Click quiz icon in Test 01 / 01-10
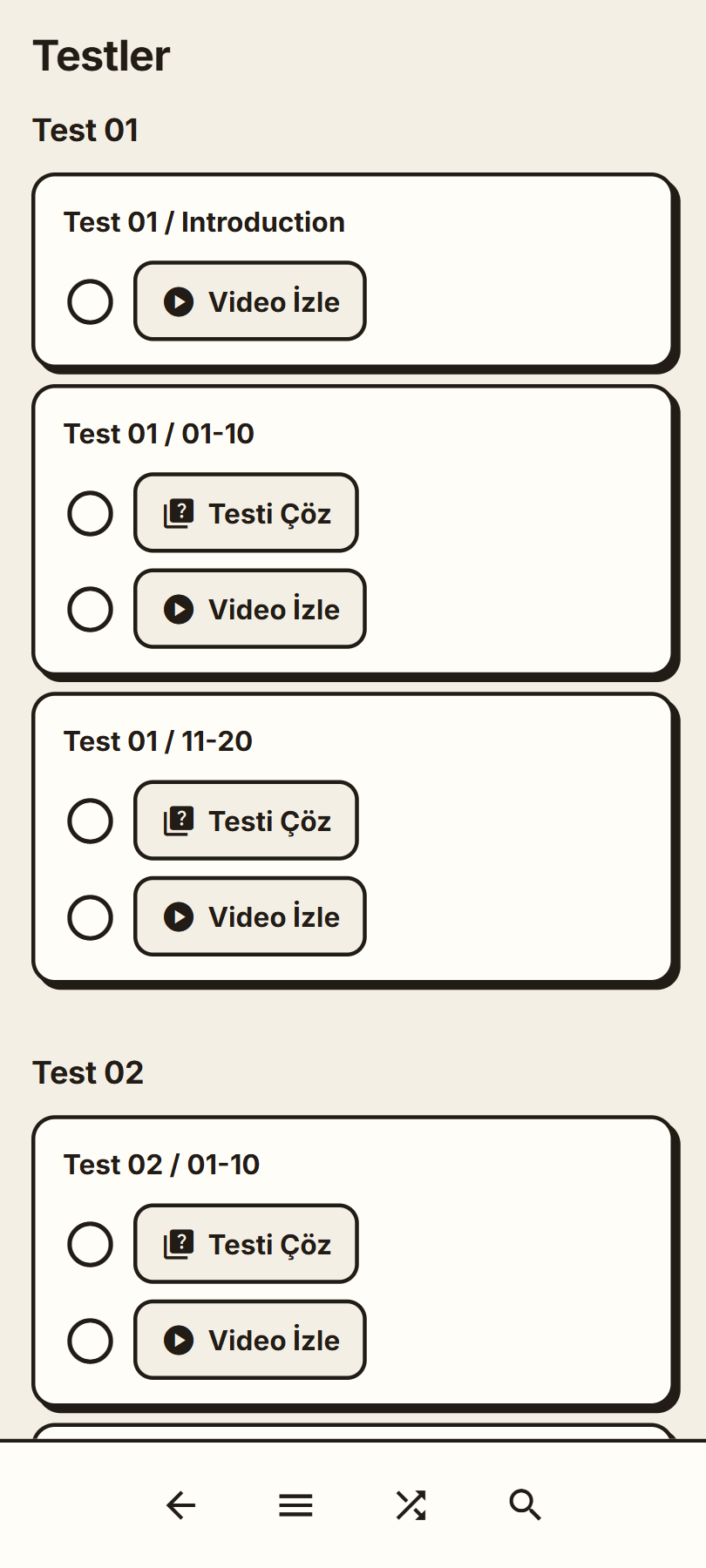This screenshot has width=706, height=1568. click(179, 513)
